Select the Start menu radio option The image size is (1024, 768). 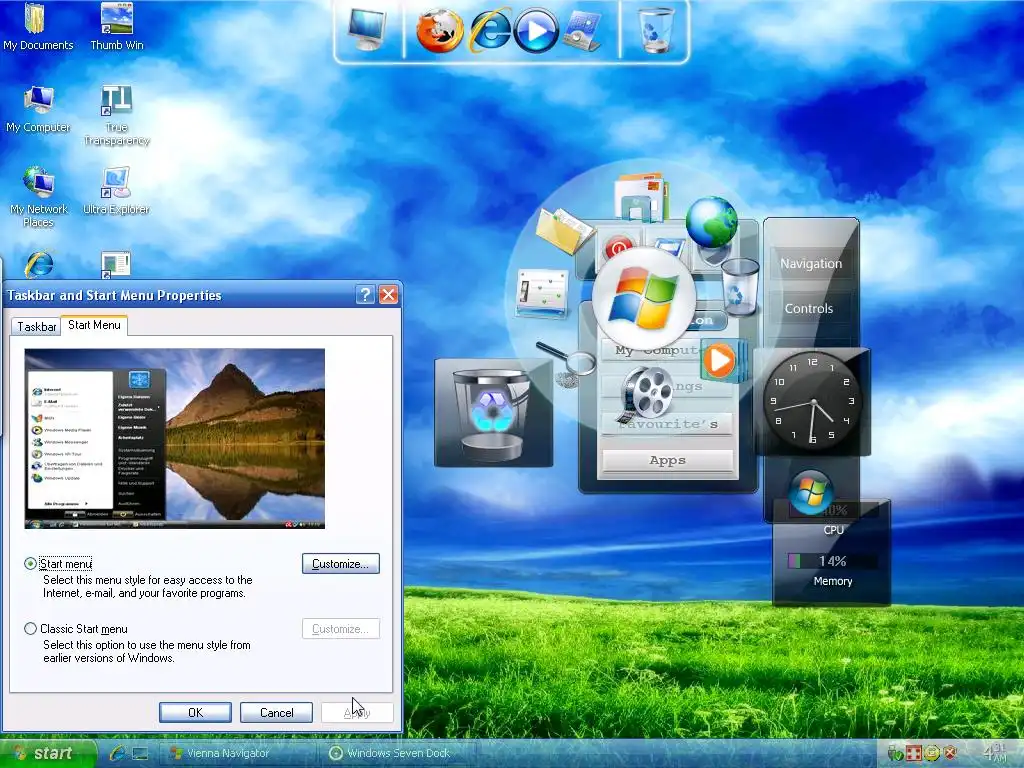pyautogui.click(x=30, y=564)
